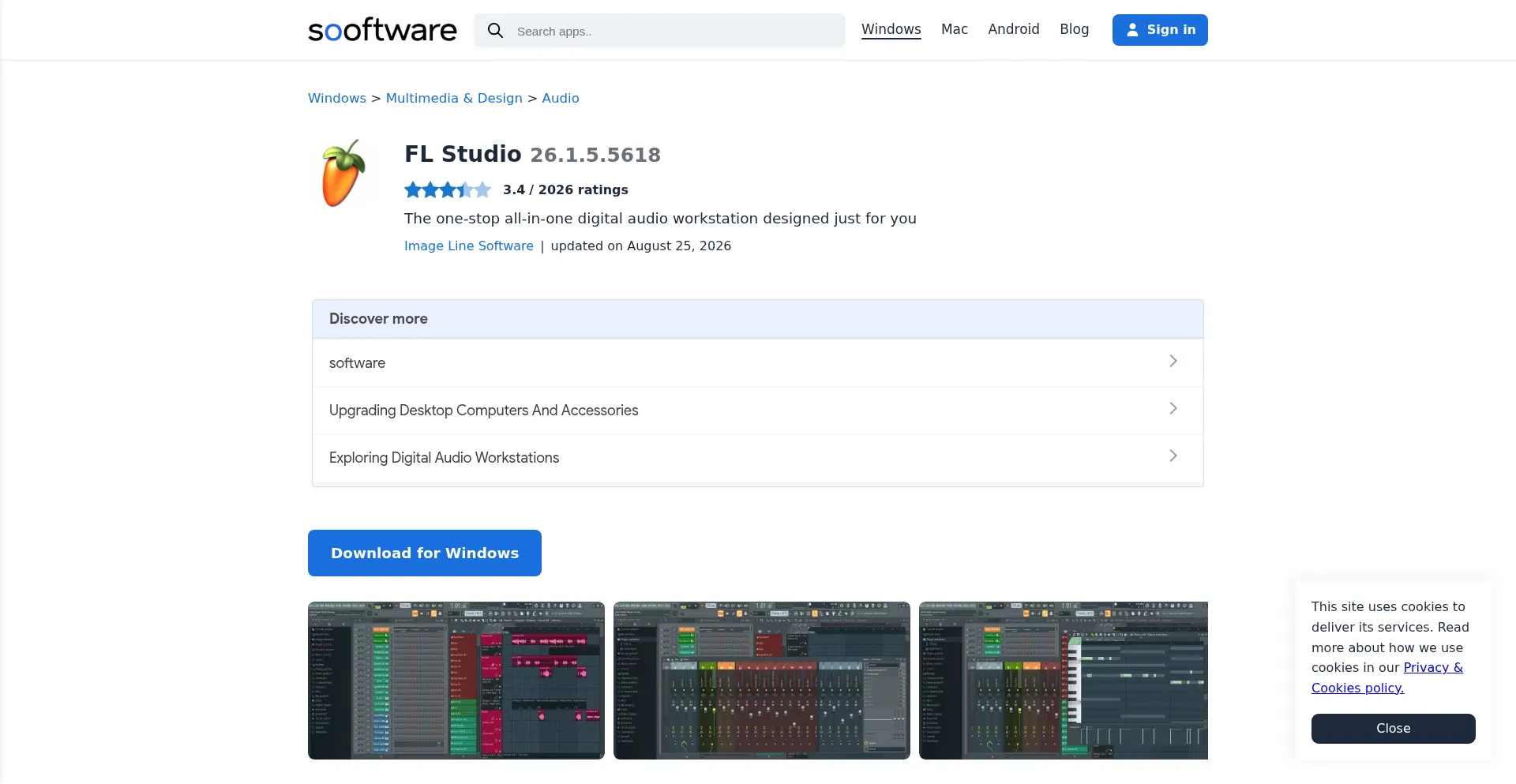The image size is (1516, 784).
Task: Open the Audio breadcrumb link
Action: (x=561, y=98)
